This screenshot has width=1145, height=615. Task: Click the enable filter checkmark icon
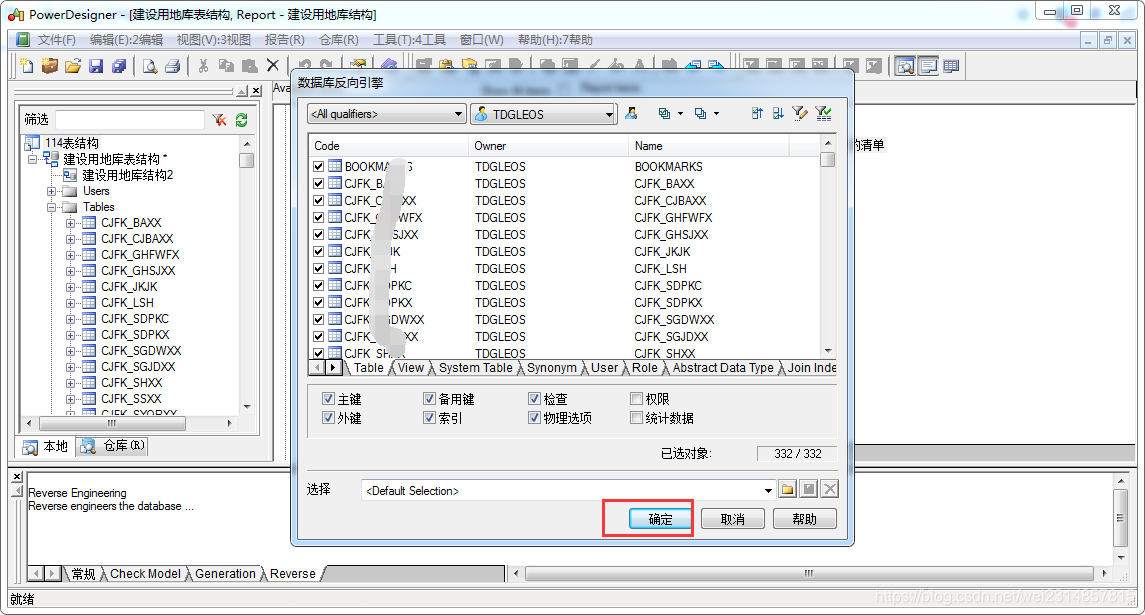point(824,113)
